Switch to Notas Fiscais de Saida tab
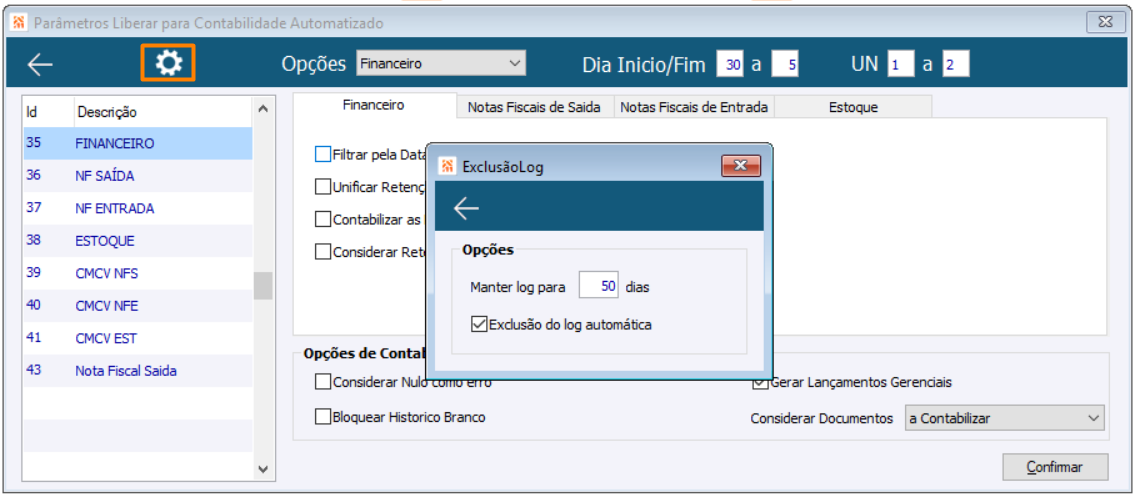 pos(534,107)
